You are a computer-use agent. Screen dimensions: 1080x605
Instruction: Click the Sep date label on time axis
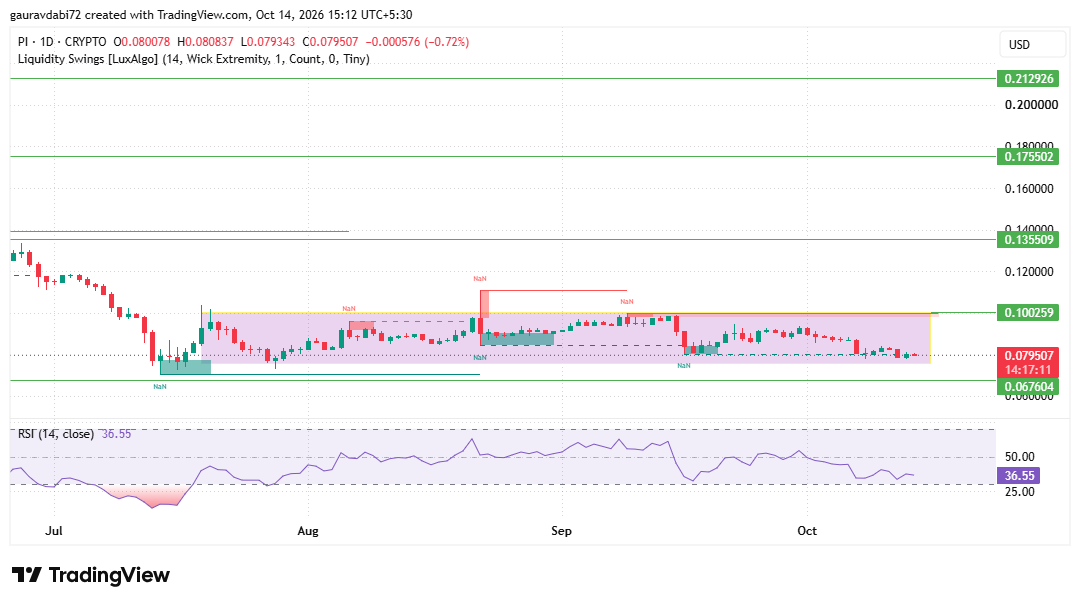click(561, 531)
